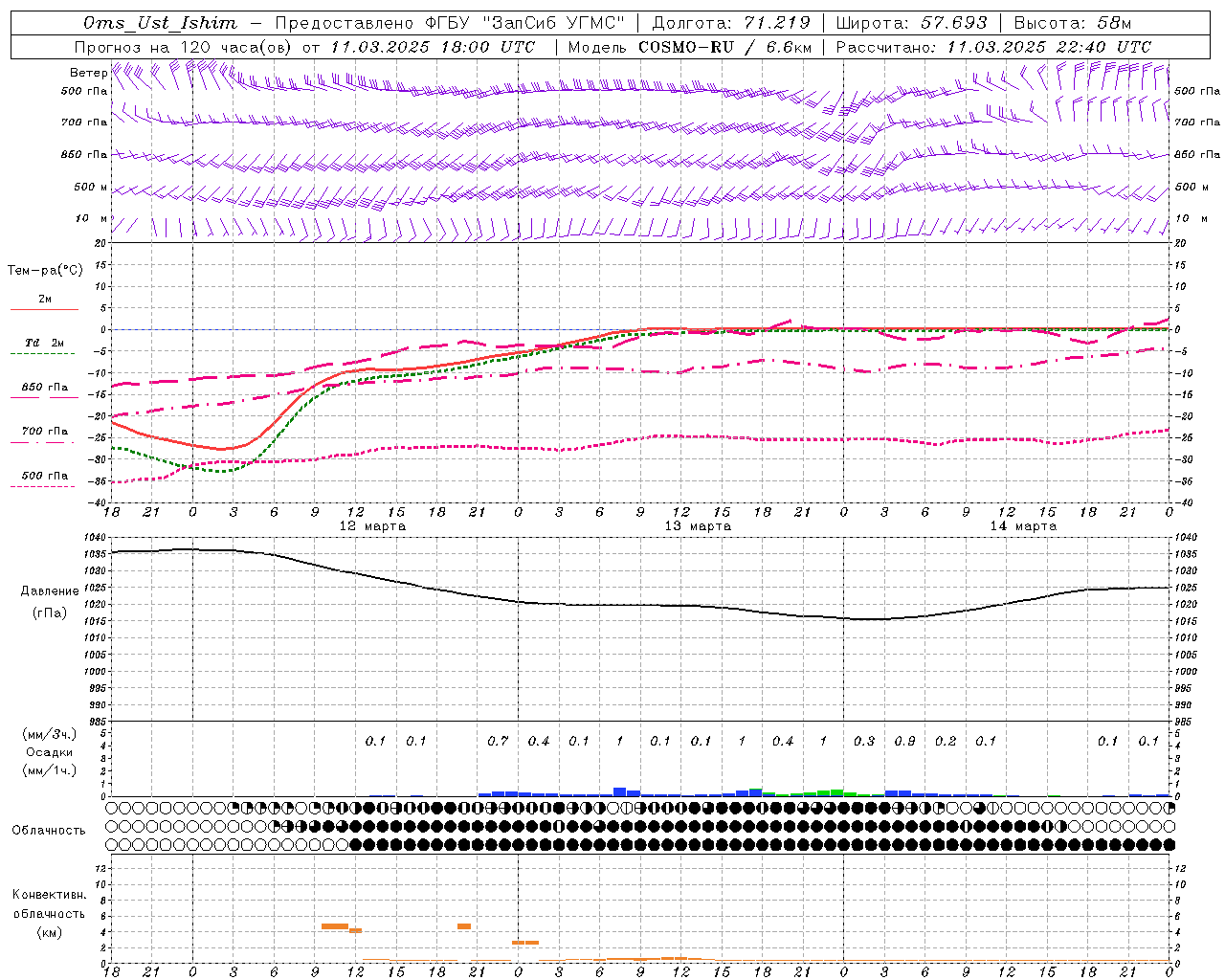This screenshot has width=1225, height=980.
Task: Click the Модель COSMO-RU / 6.6км text
Action: pyautogui.click(x=690, y=47)
